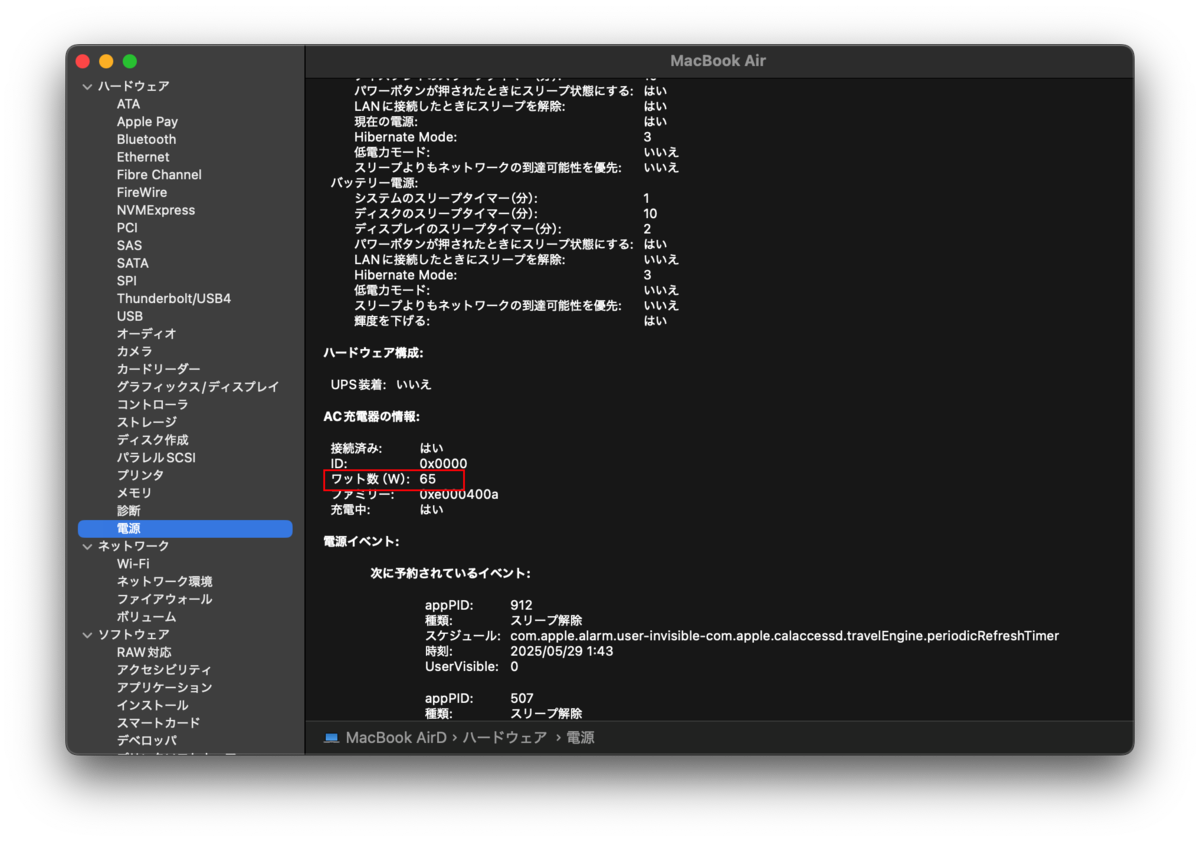Select スマートカード in the sidebar
The width and height of the screenshot is (1200, 842).
158,723
